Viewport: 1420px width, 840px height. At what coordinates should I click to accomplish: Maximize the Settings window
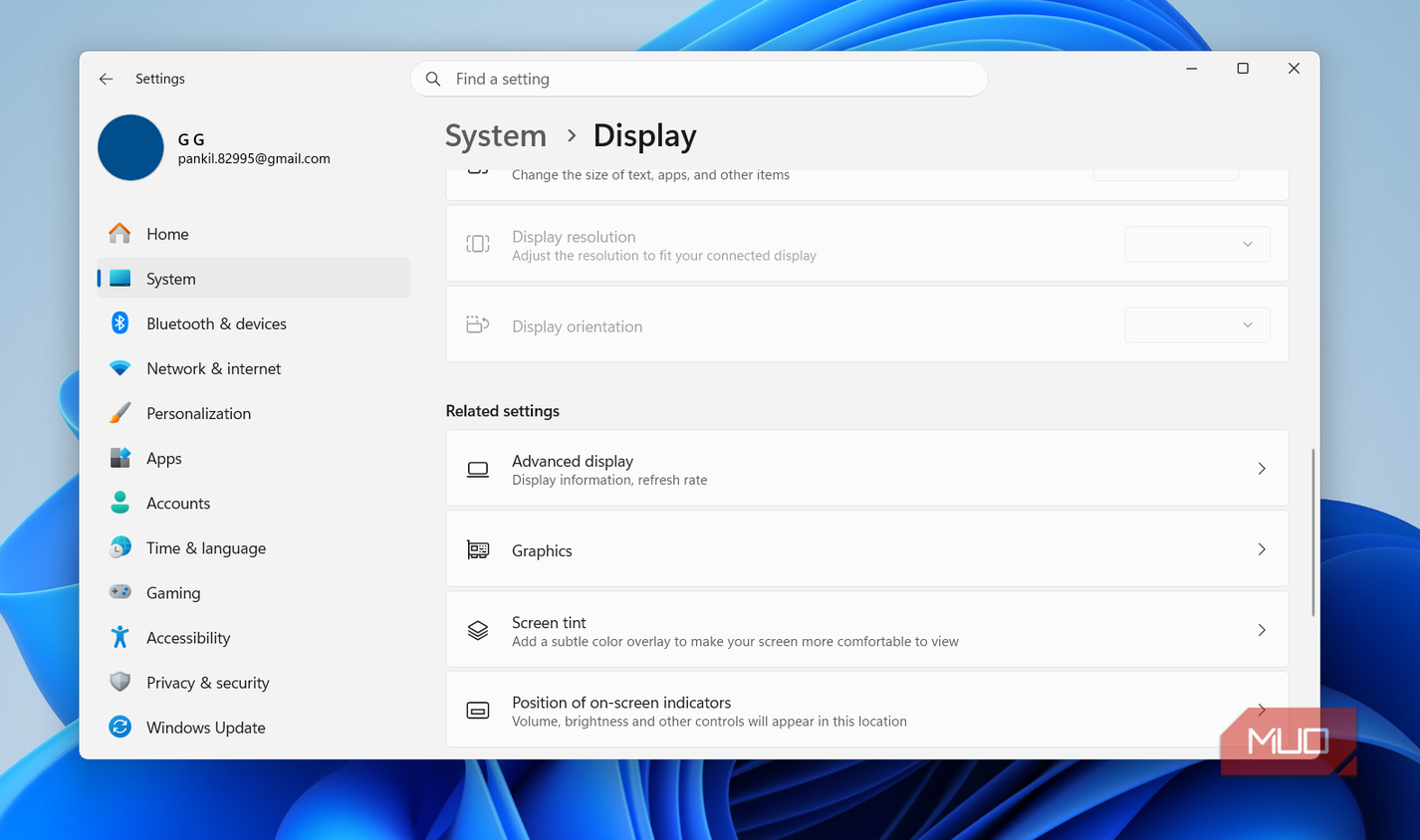1243,69
